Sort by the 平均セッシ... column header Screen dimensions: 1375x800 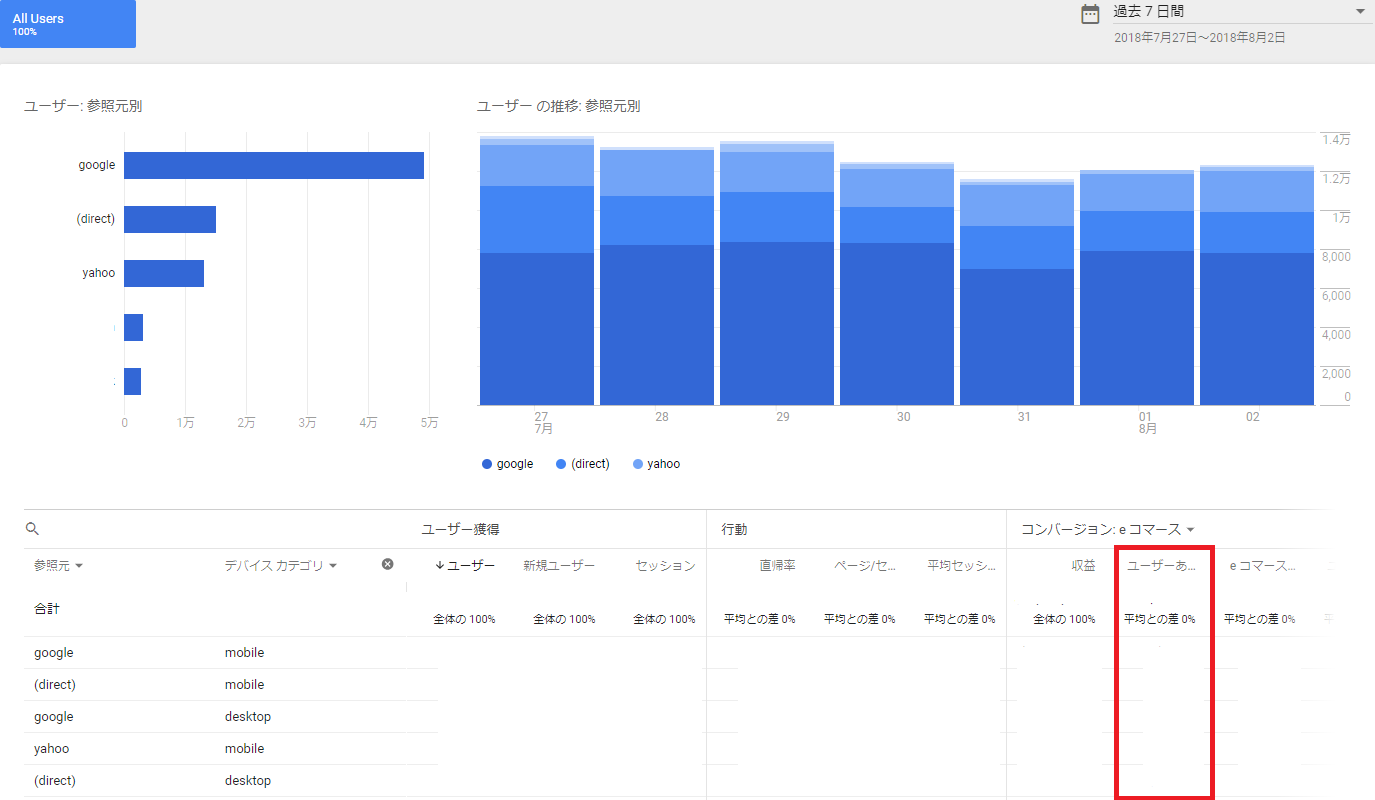[961, 566]
